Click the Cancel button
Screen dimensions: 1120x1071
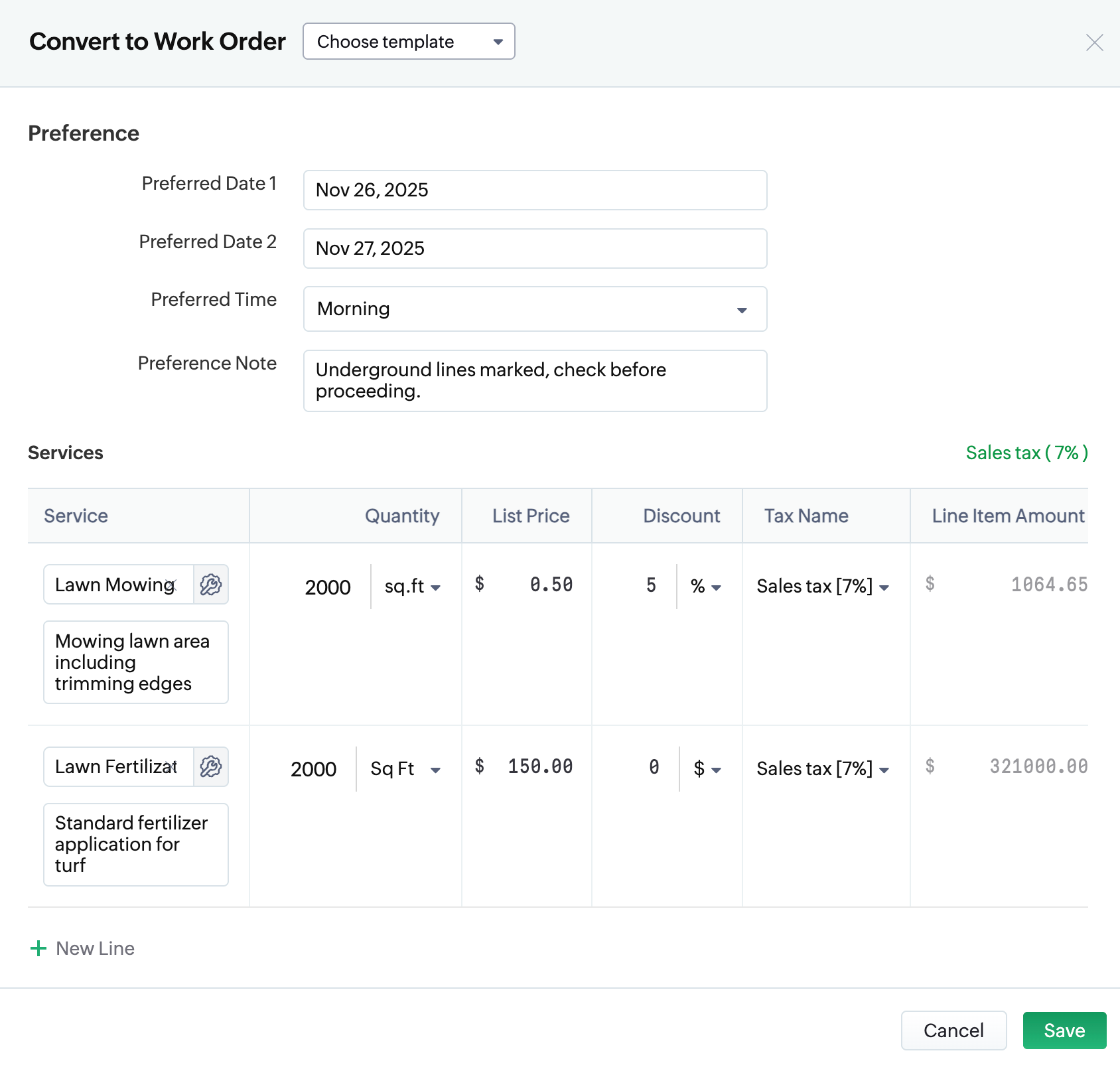point(953,1031)
